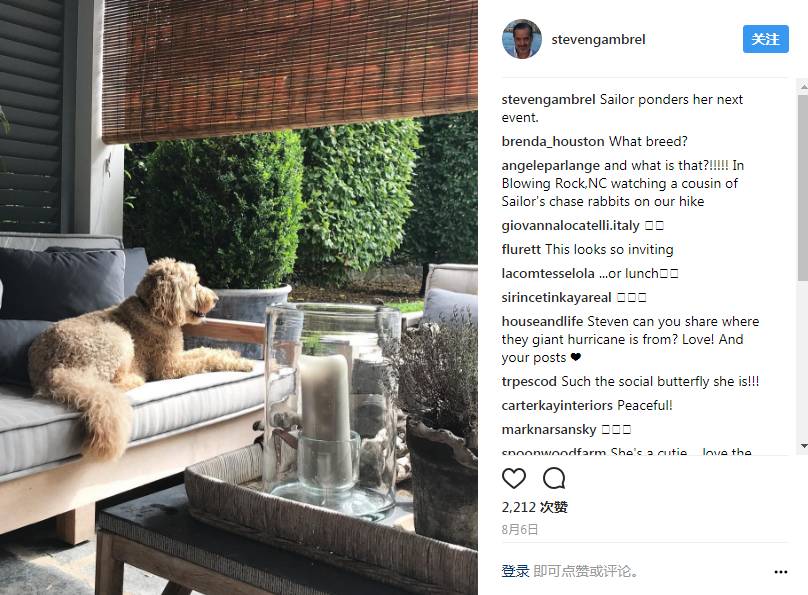808x595 pixels.
Task: Open carterkayinteriors profile link
Action: tap(558, 405)
